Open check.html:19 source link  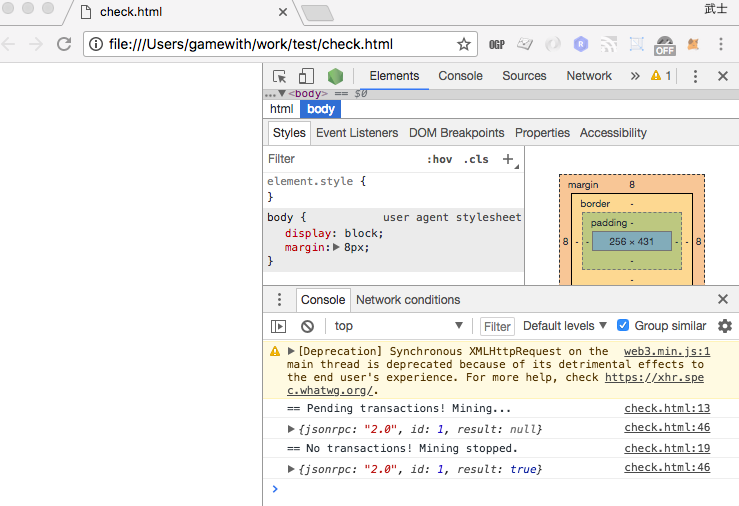(x=667, y=448)
